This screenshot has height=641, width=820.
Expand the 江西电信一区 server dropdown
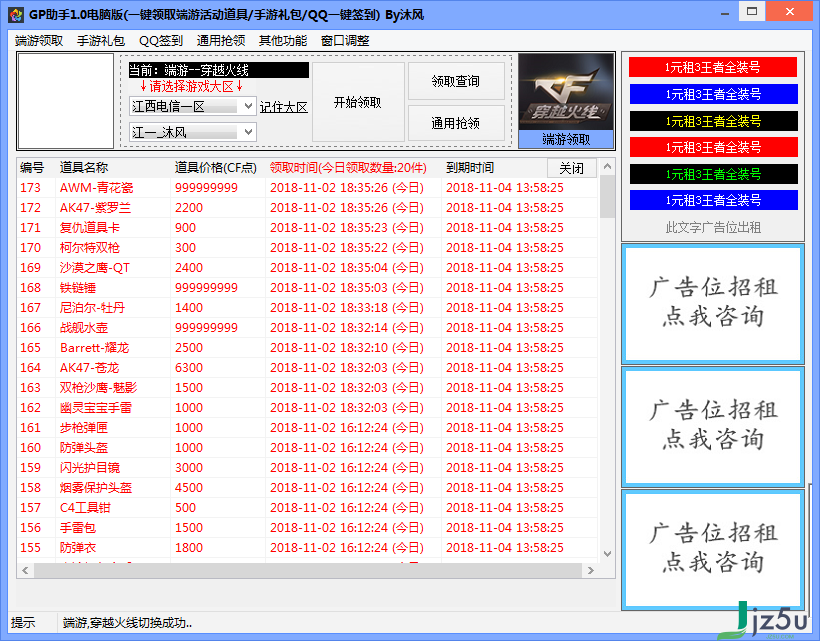pyautogui.click(x=248, y=106)
